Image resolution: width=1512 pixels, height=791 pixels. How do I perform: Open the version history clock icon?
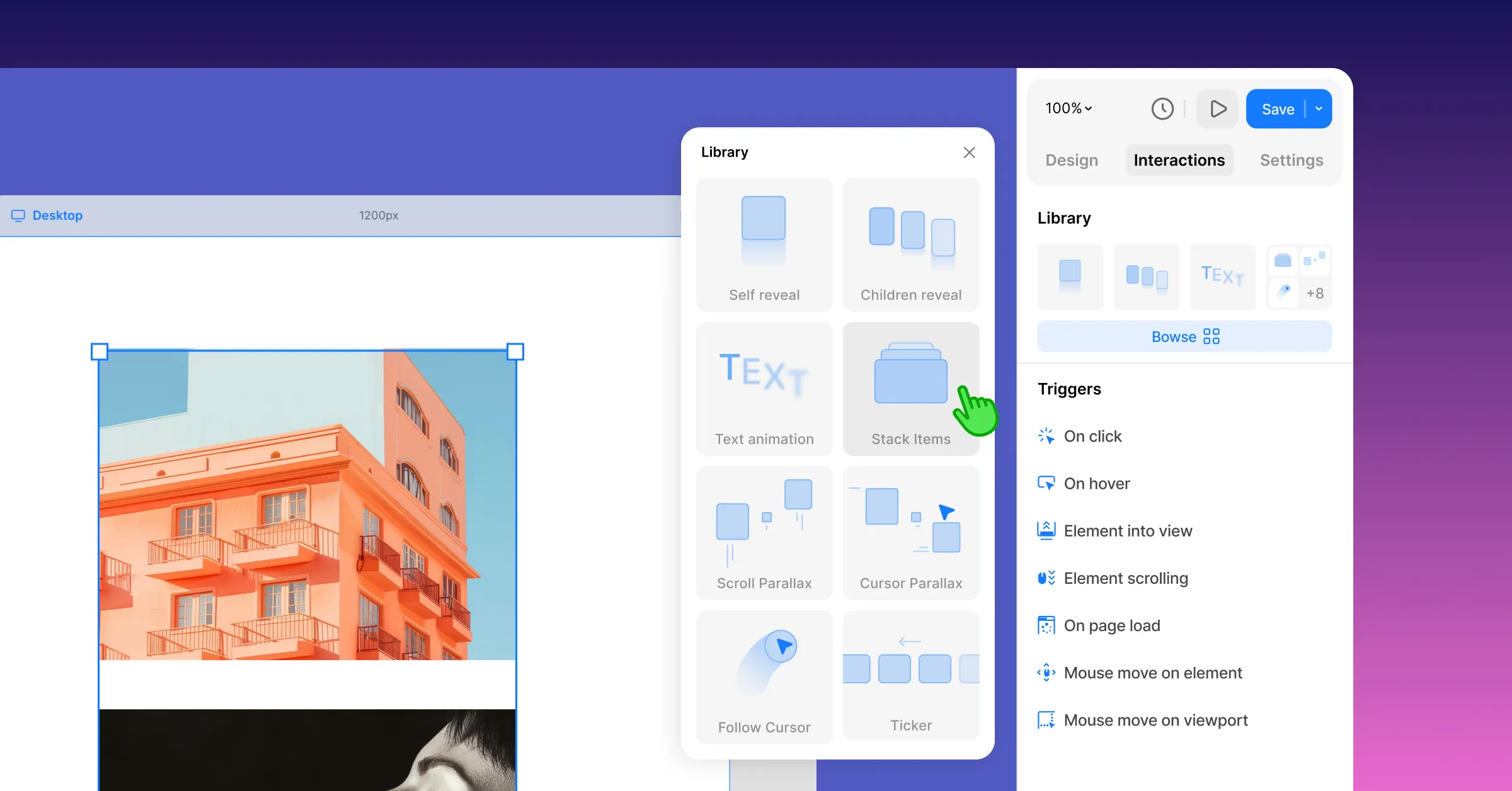coord(1162,109)
